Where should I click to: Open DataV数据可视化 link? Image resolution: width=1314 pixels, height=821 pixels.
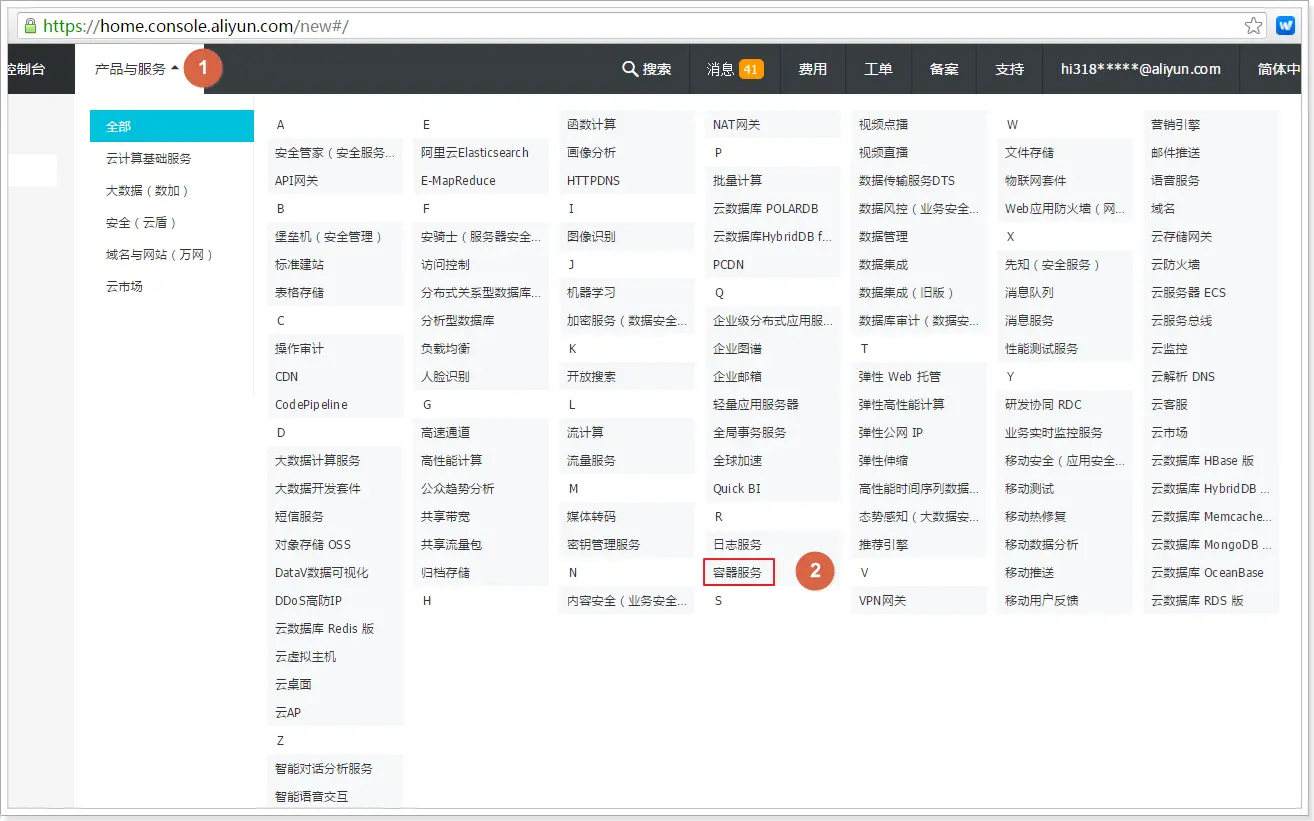click(x=321, y=573)
